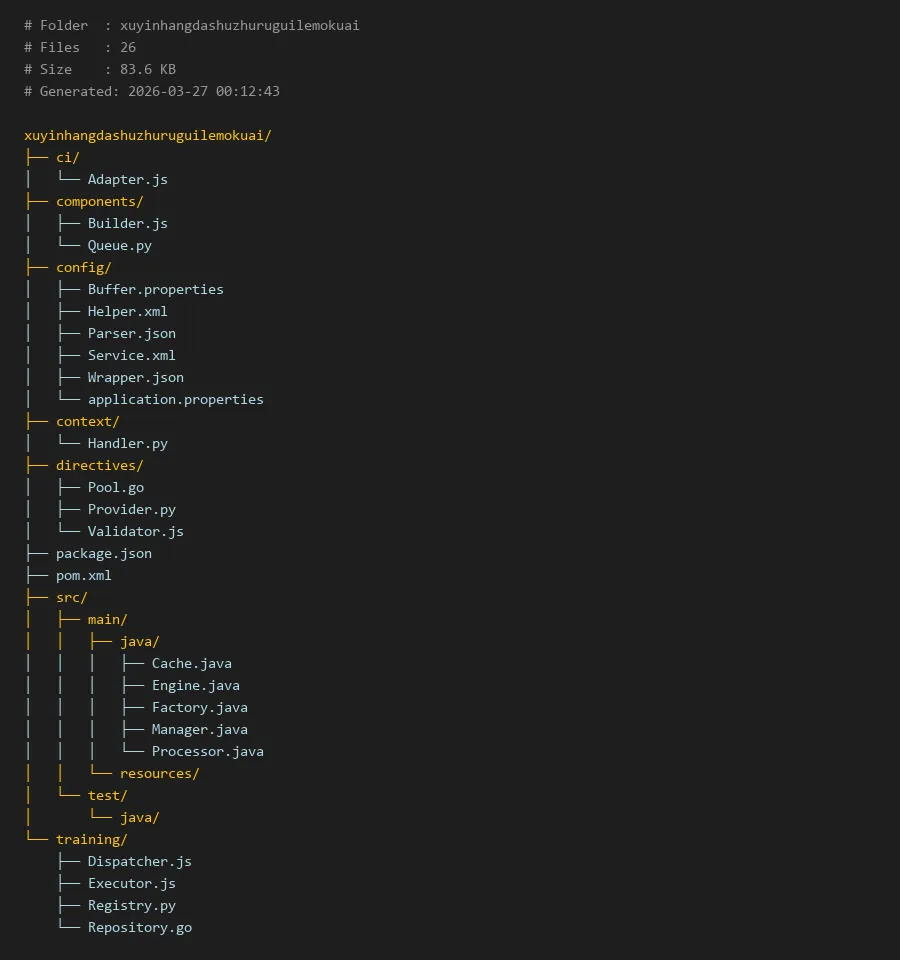Click application.properties entry
Viewport: 900px width, 960px height.
[x=175, y=399]
